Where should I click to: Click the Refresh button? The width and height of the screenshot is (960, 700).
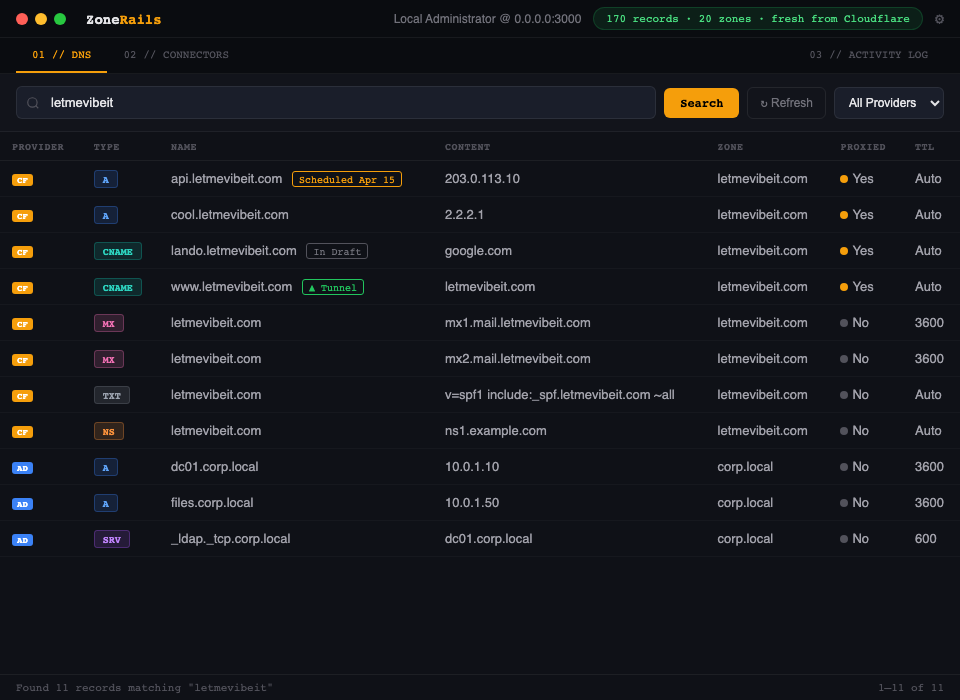(x=786, y=103)
